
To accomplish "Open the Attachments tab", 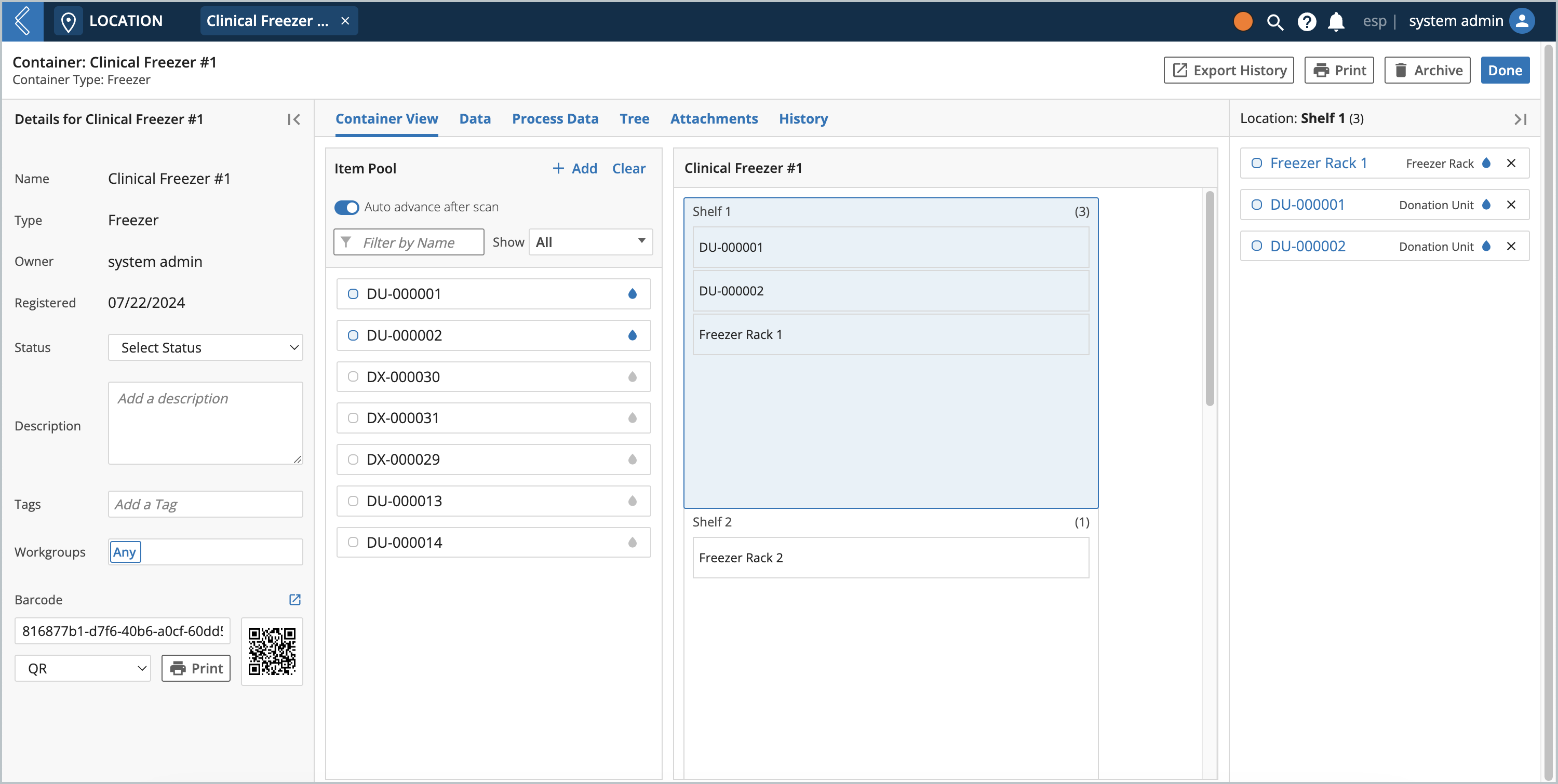I will click(x=714, y=118).
